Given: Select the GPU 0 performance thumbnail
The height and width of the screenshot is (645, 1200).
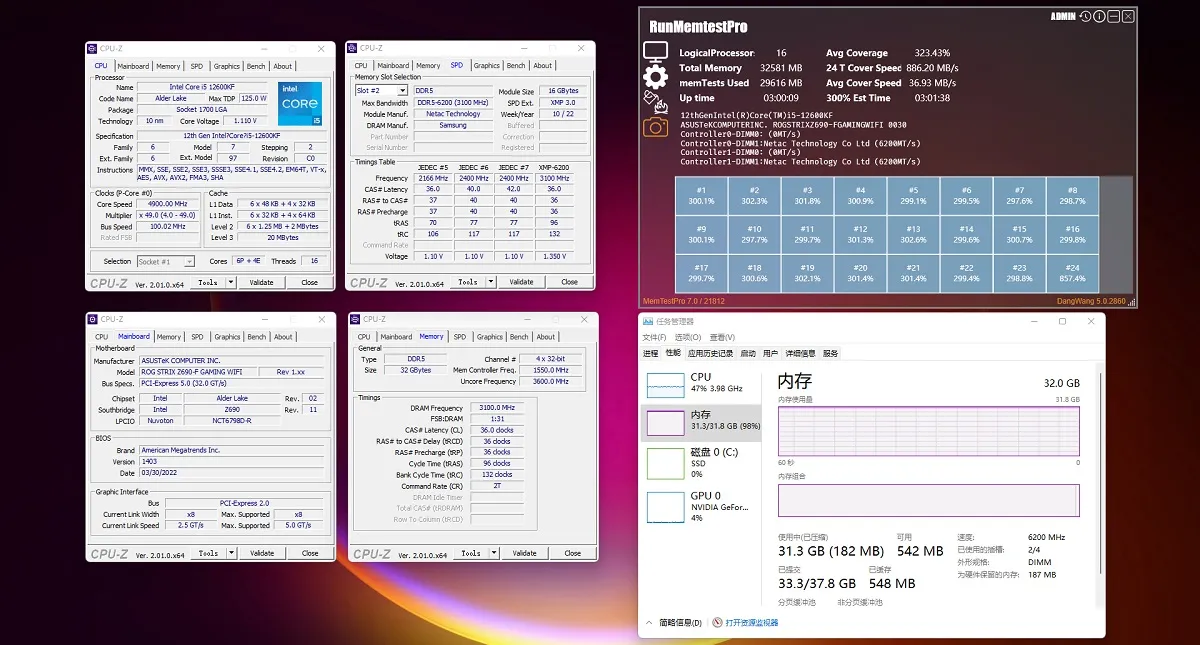Looking at the screenshot, I should click(x=700, y=507).
